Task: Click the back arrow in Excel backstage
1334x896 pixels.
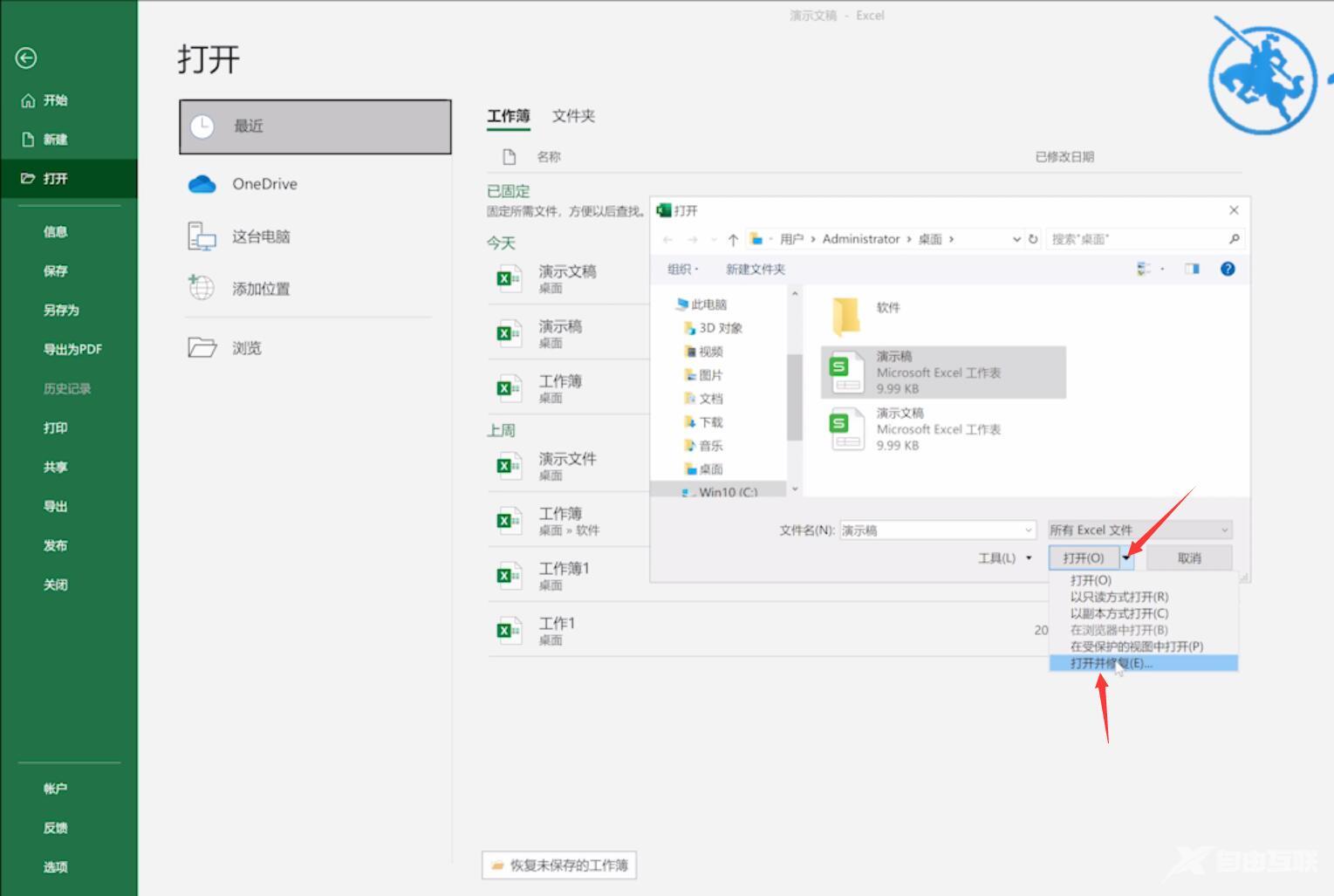Action: pyautogui.click(x=26, y=58)
